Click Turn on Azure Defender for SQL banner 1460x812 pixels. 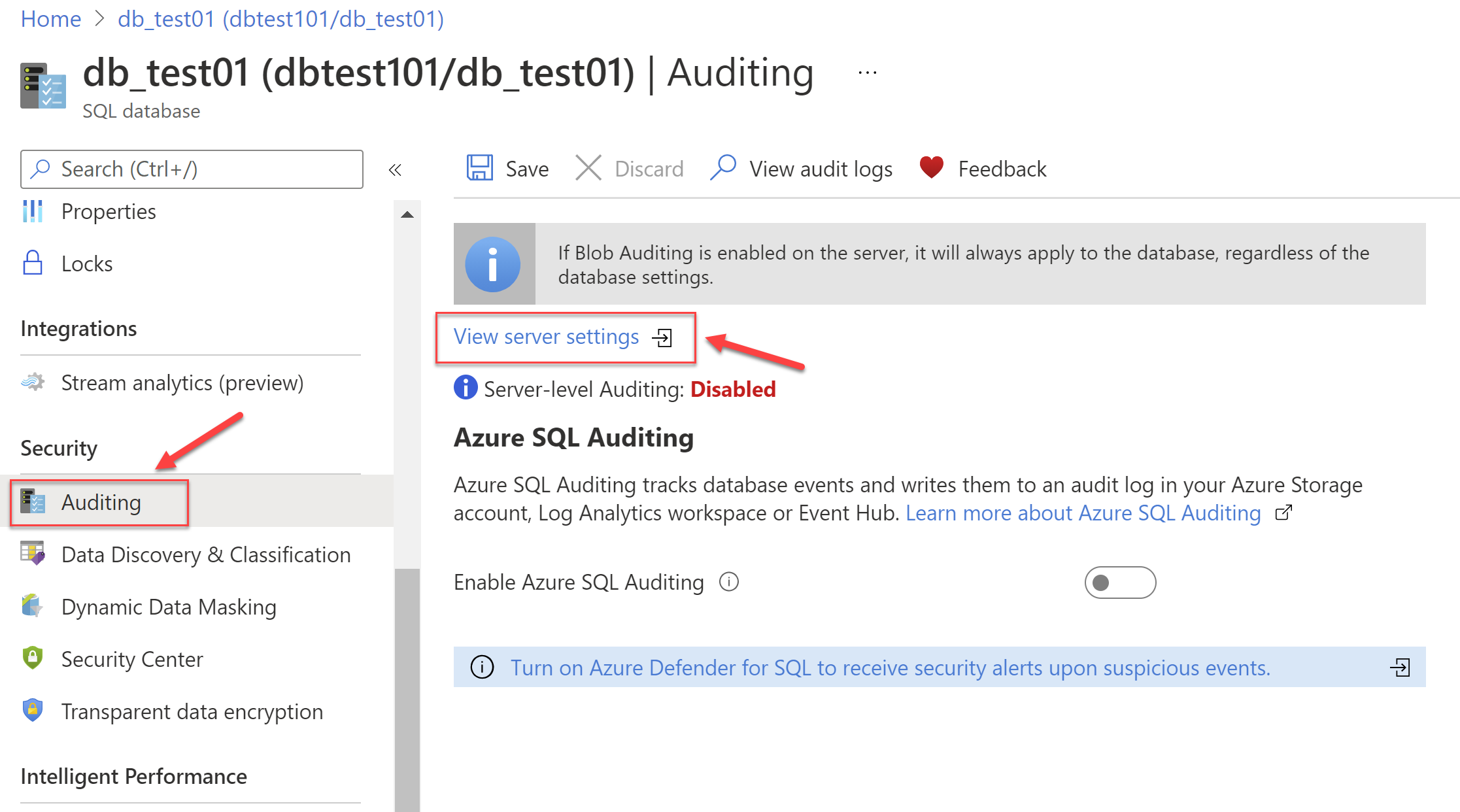pyautogui.click(x=940, y=668)
